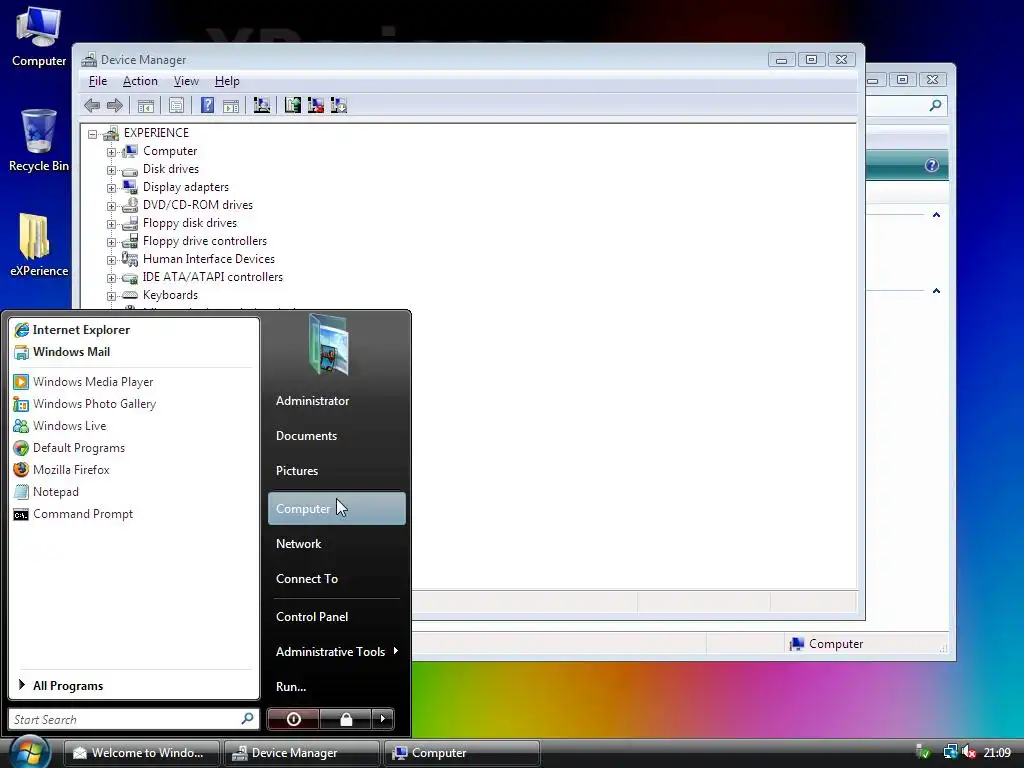
Task: Click the search icon in Computer window
Action: 935,105
